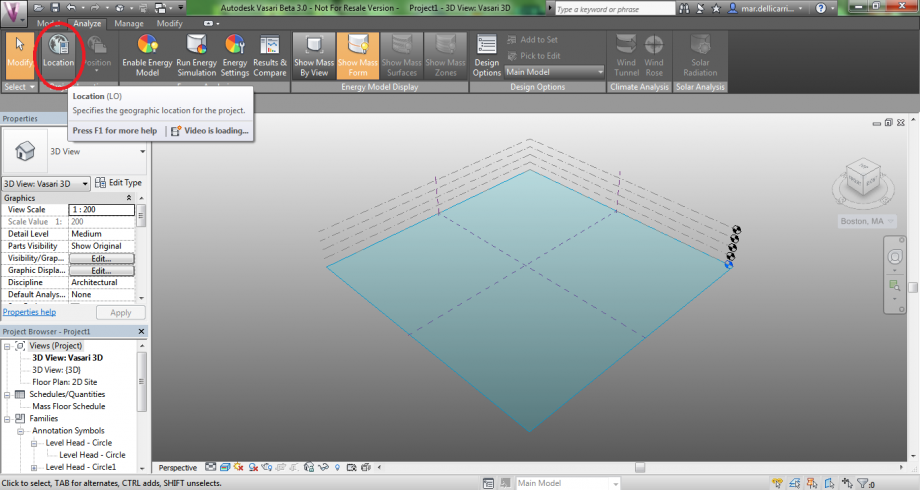Switch to the Analyze ribbon tab

click(87, 23)
